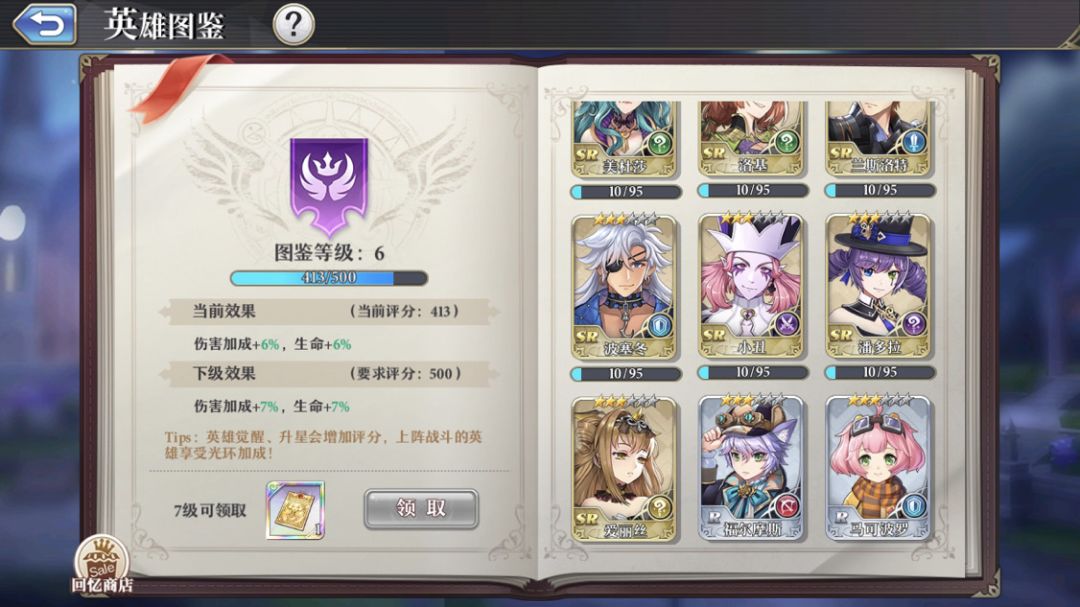Select the 潘多拉 hero card
Image resolution: width=1080 pixels, height=607 pixels.
[x=880, y=287]
